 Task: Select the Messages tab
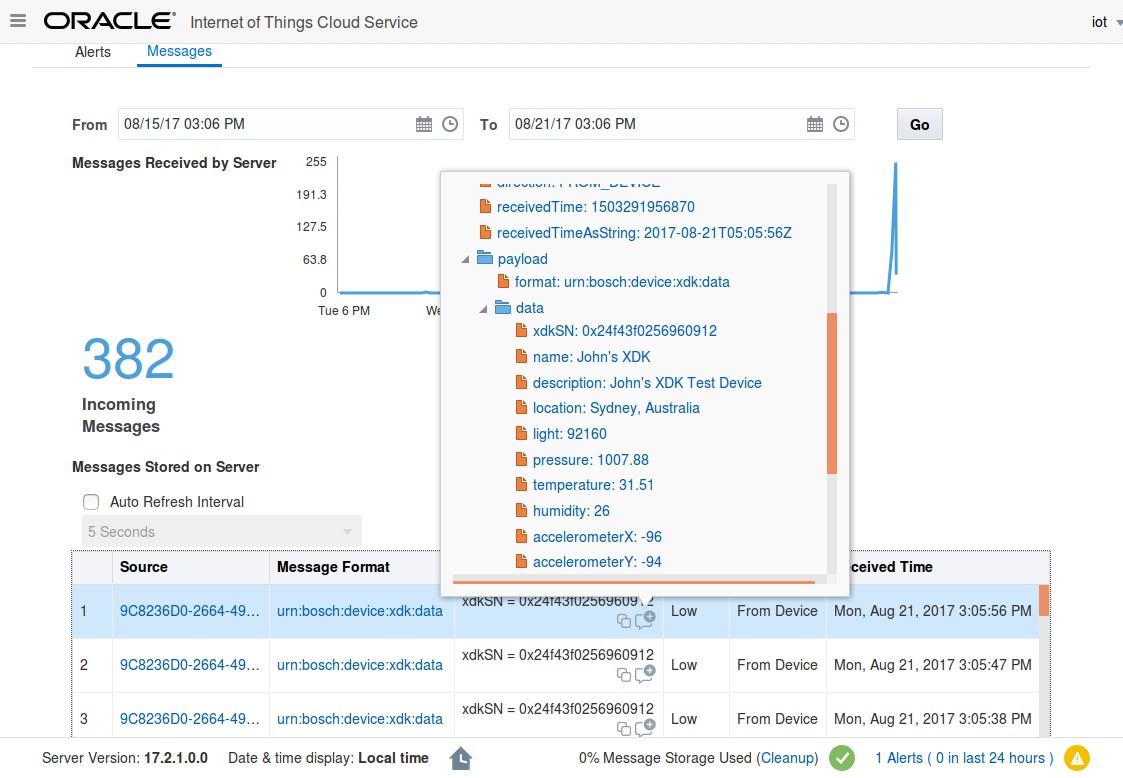(x=179, y=51)
